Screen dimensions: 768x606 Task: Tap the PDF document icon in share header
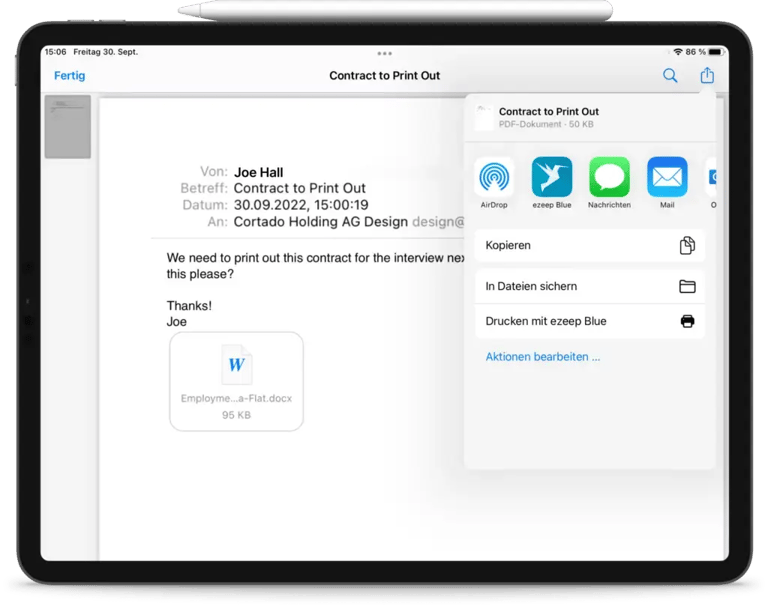[x=483, y=117]
